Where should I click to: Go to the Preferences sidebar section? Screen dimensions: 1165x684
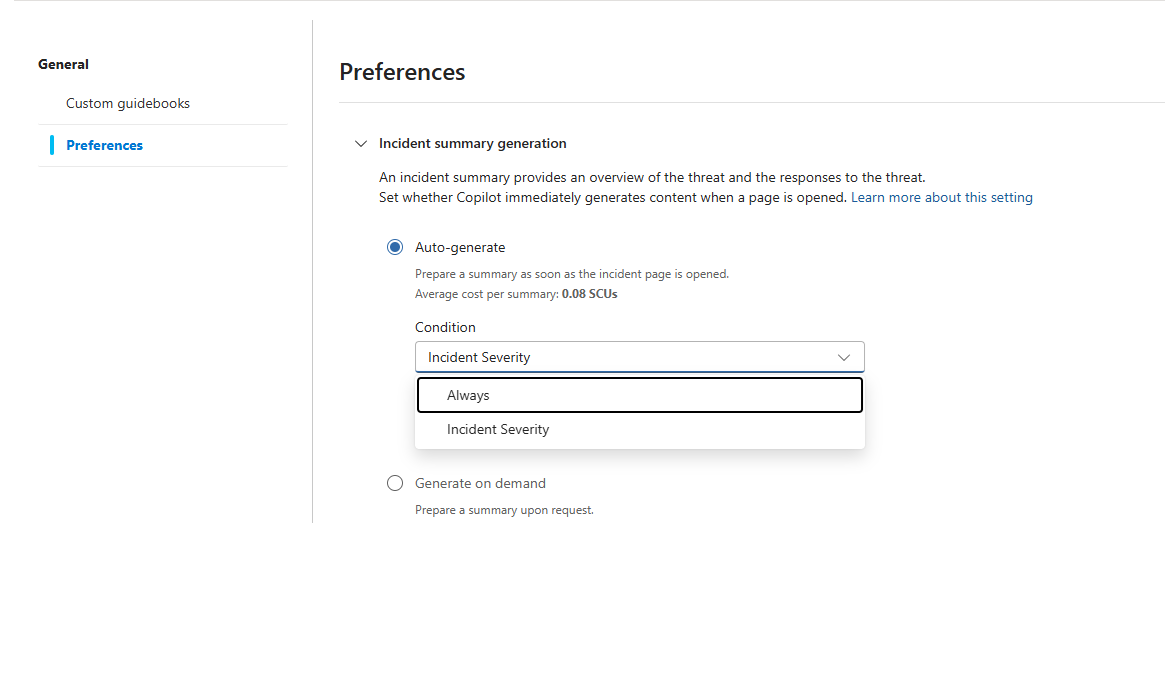point(105,145)
